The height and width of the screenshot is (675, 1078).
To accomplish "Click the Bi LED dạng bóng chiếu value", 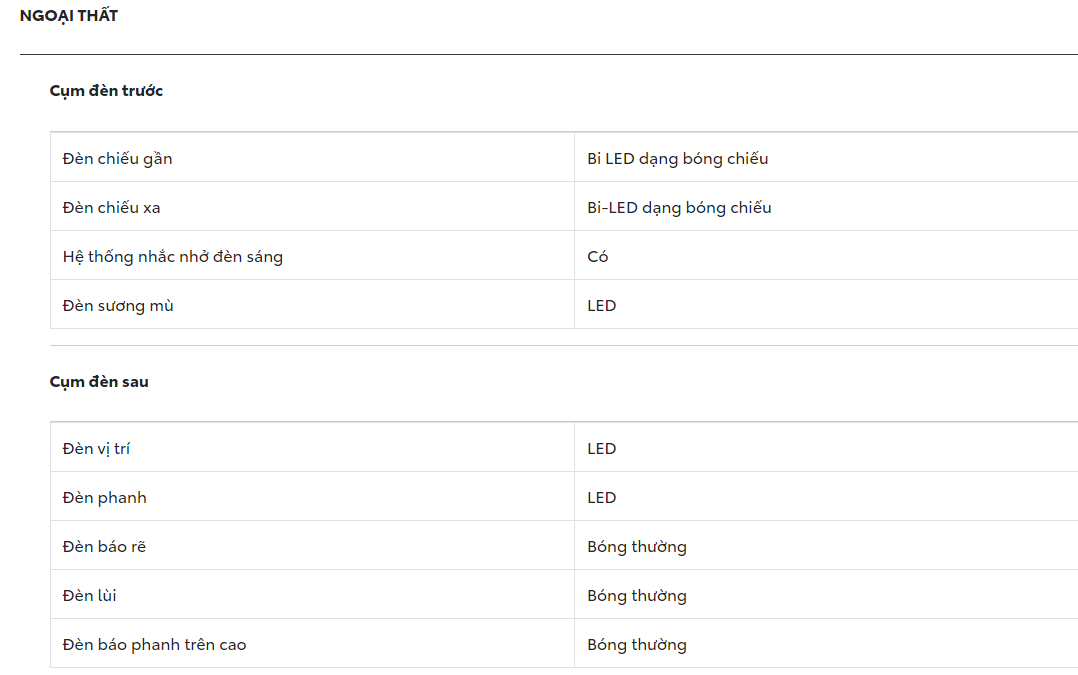I will [677, 158].
